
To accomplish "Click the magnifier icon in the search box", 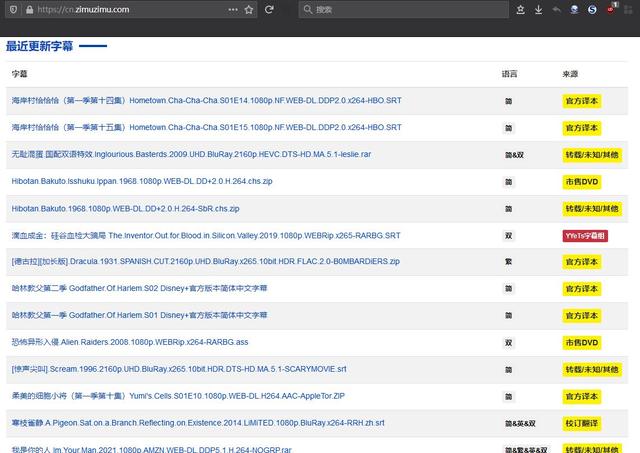I will tap(308, 9).
